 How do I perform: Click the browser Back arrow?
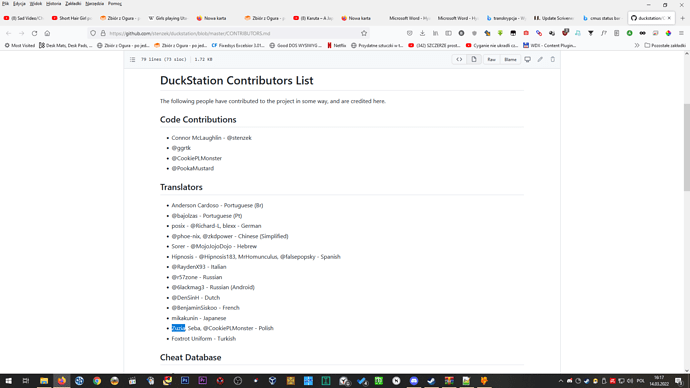pyautogui.click(x=8, y=33)
